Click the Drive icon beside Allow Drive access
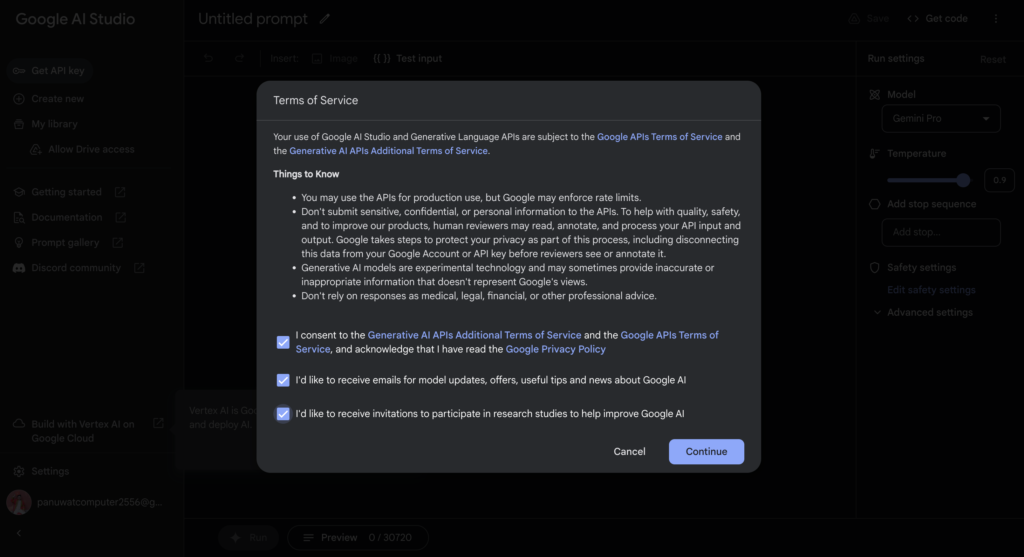This screenshot has height=557, width=1024. click(36, 150)
